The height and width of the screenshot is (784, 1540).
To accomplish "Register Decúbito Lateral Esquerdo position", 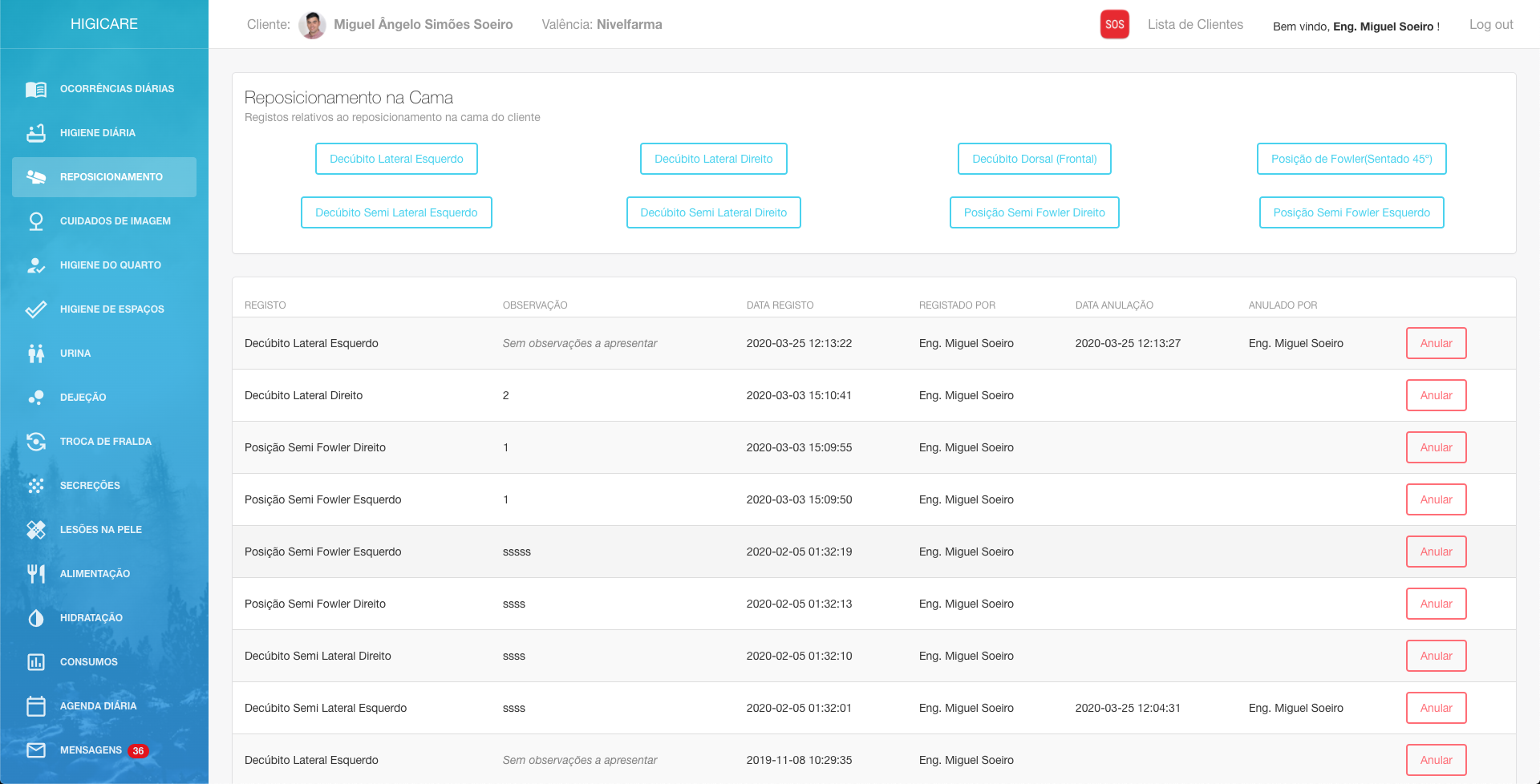I will click(x=396, y=159).
